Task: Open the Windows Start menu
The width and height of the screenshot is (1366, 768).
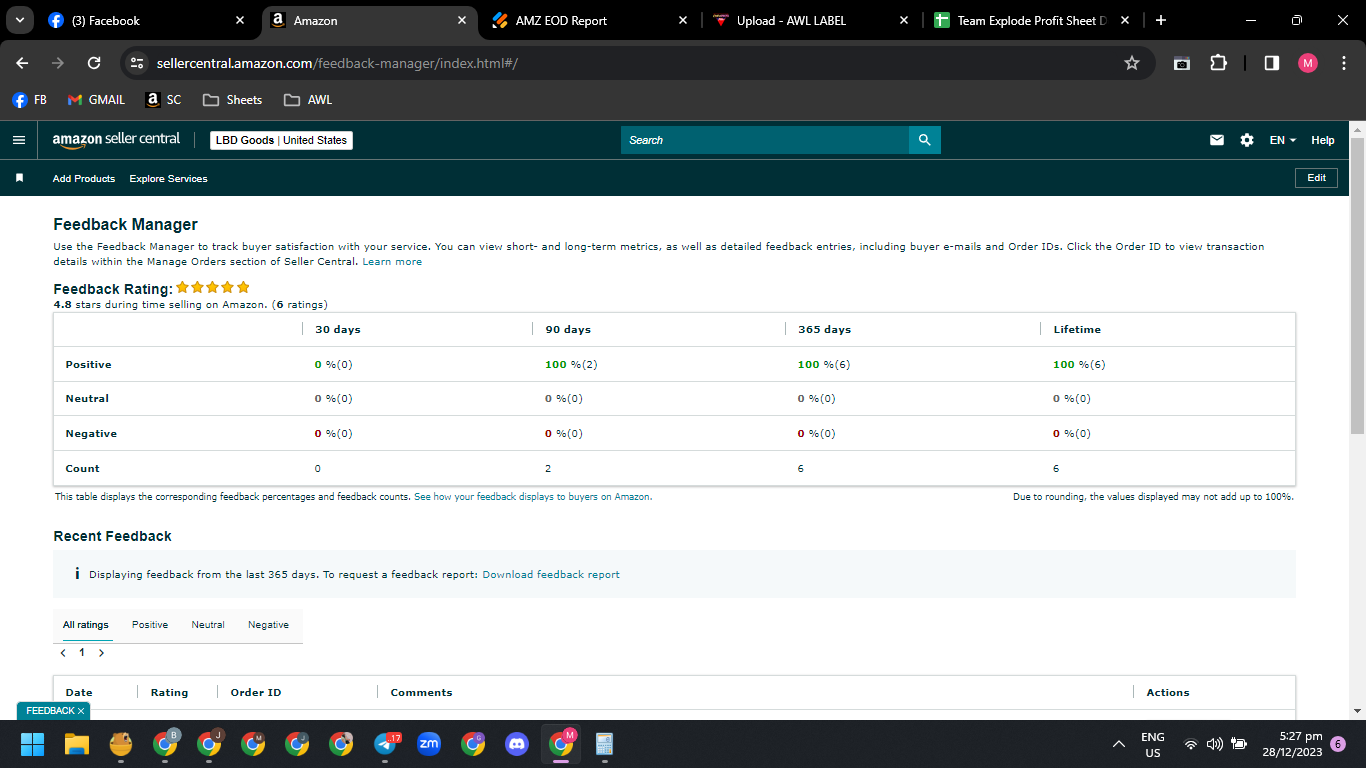Action: (x=33, y=744)
